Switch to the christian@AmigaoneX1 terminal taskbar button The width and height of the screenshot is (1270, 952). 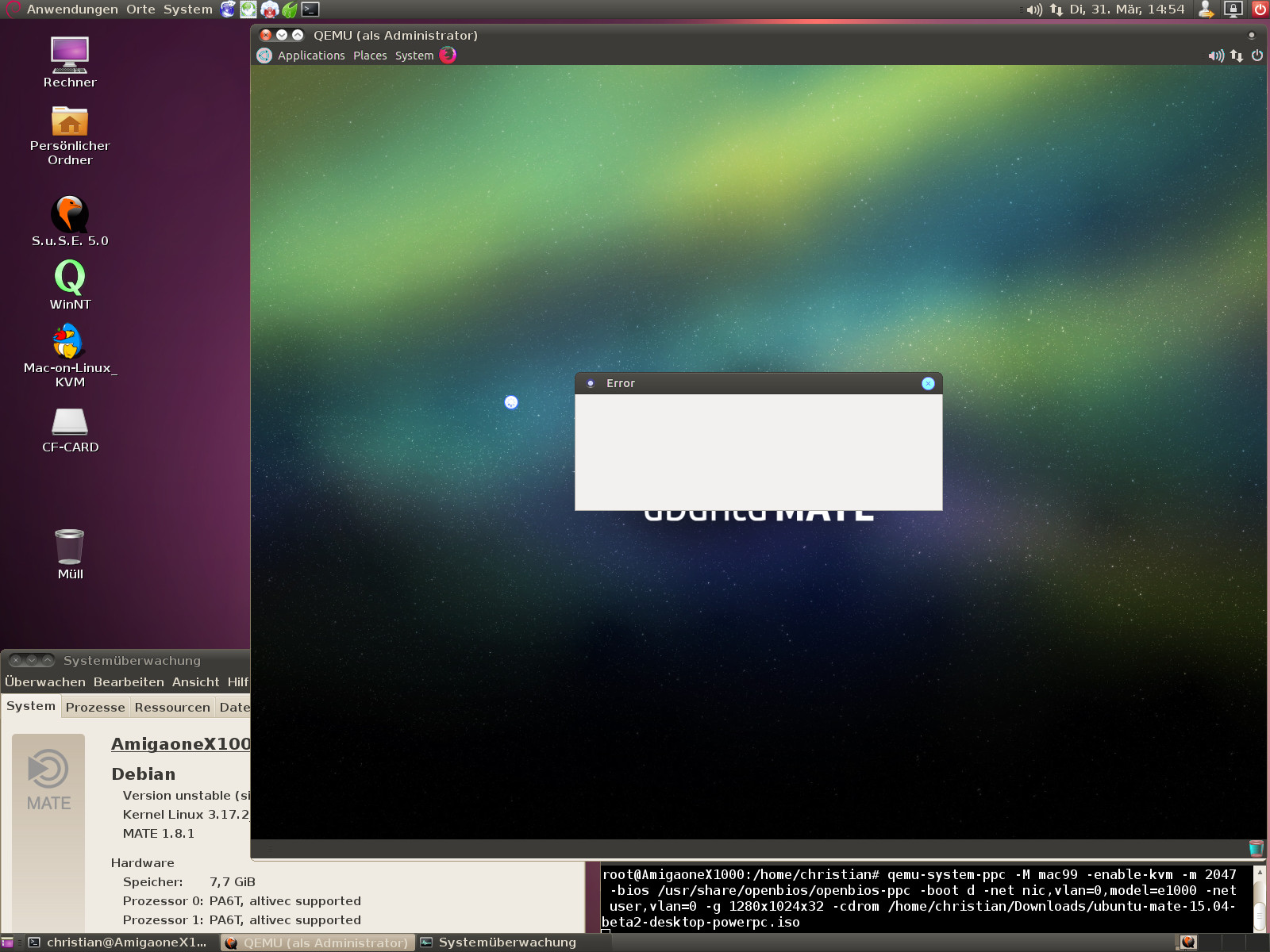pyautogui.click(x=119, y=942)
